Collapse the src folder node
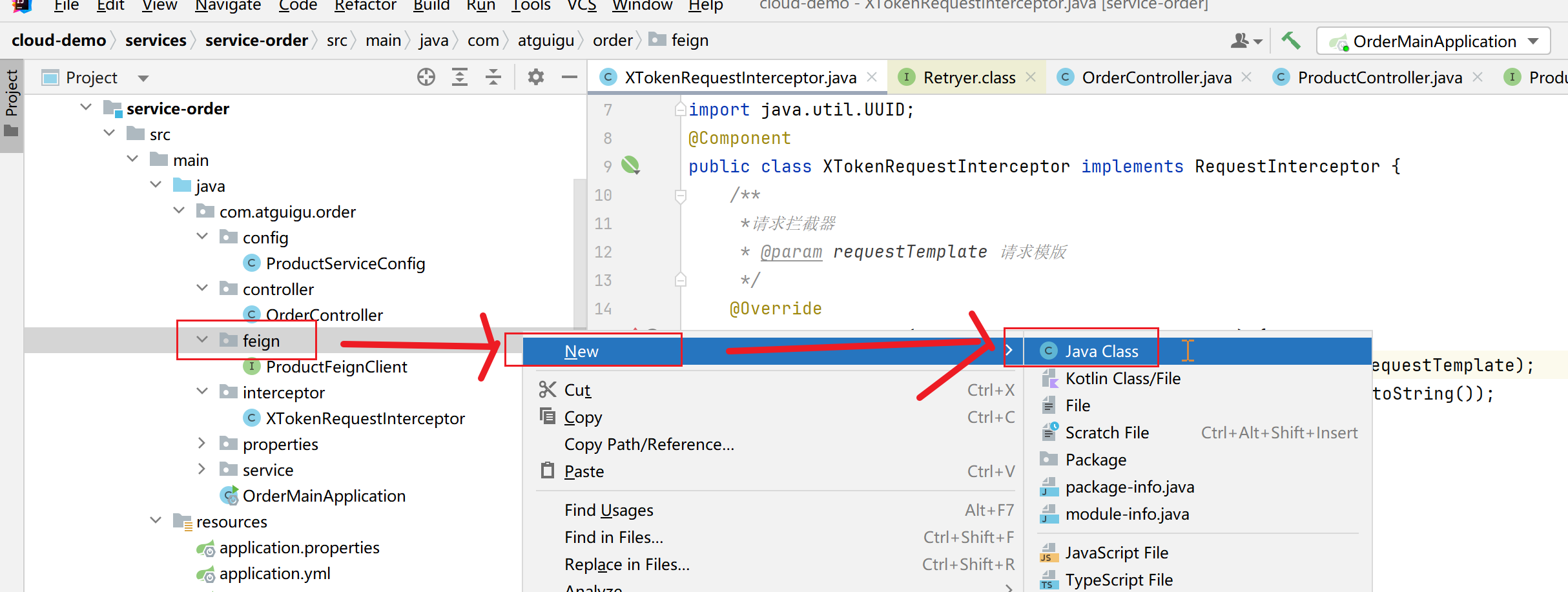 coord(109,133)
